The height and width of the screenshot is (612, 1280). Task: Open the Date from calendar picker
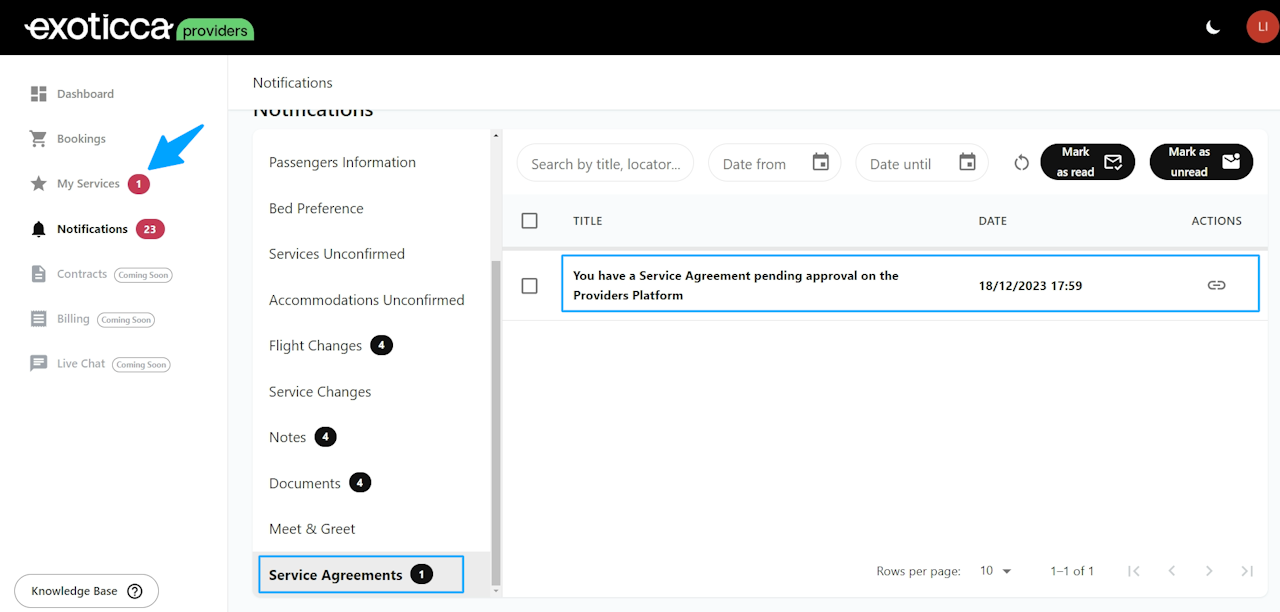pos(820,162)
